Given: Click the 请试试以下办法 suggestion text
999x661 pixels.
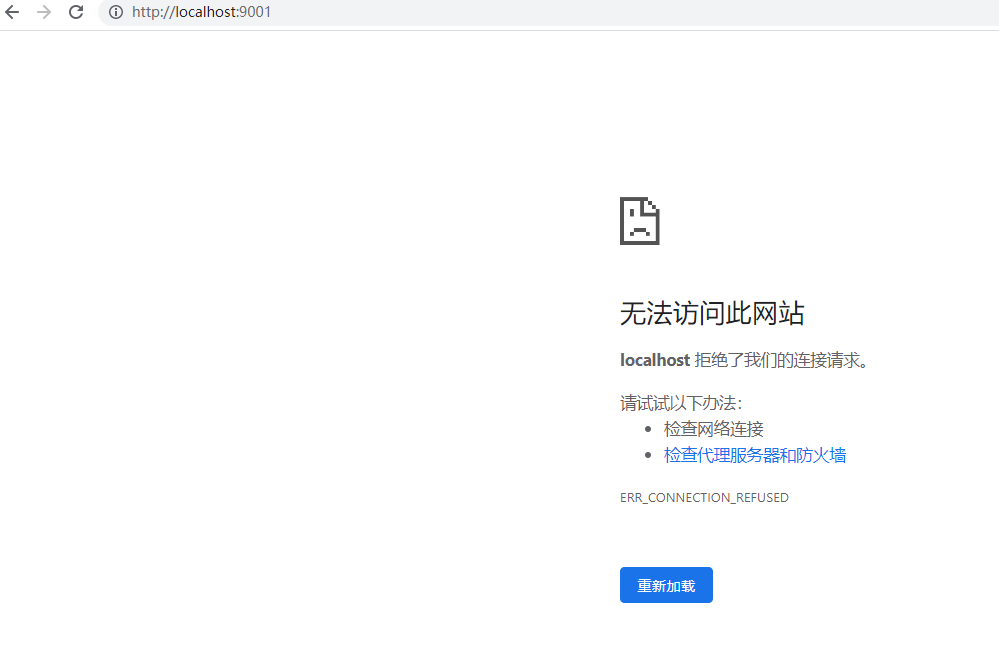Looking at the screenshot, I should tap(679, 402).
